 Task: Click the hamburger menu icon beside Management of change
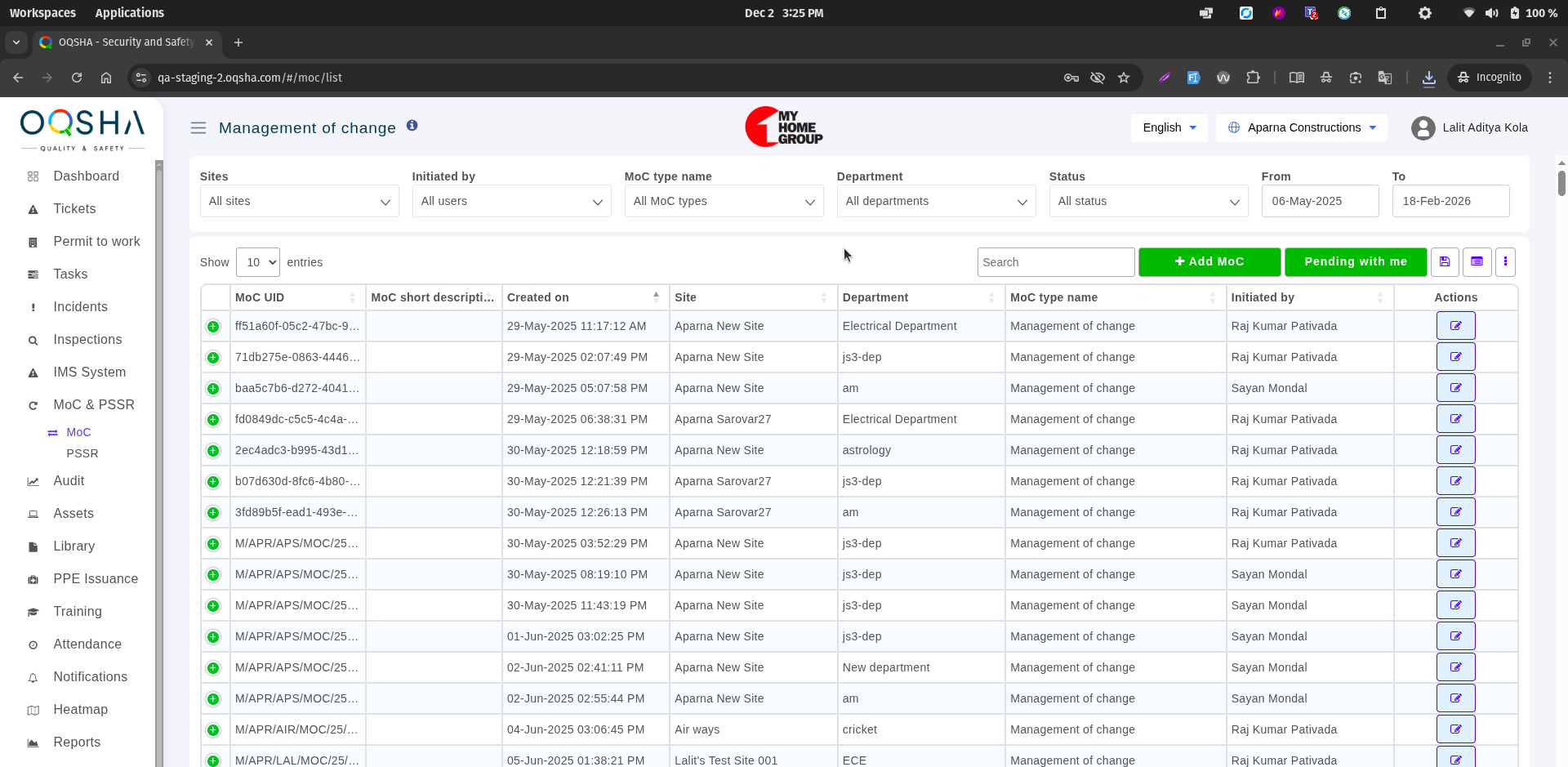click(x=198, y=127)
